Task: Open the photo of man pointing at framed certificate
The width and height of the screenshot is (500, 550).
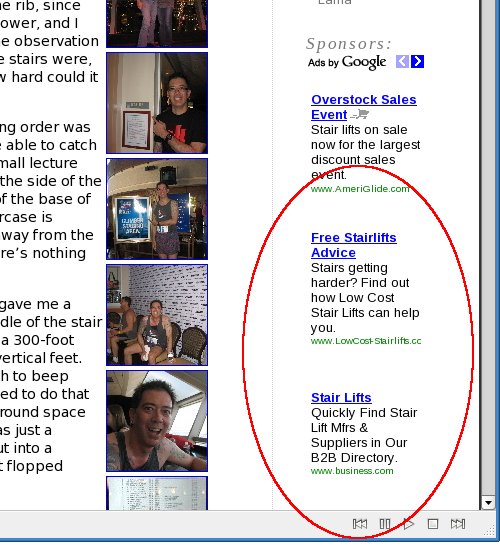Action: pyautogui.click(x=157, y=103)
